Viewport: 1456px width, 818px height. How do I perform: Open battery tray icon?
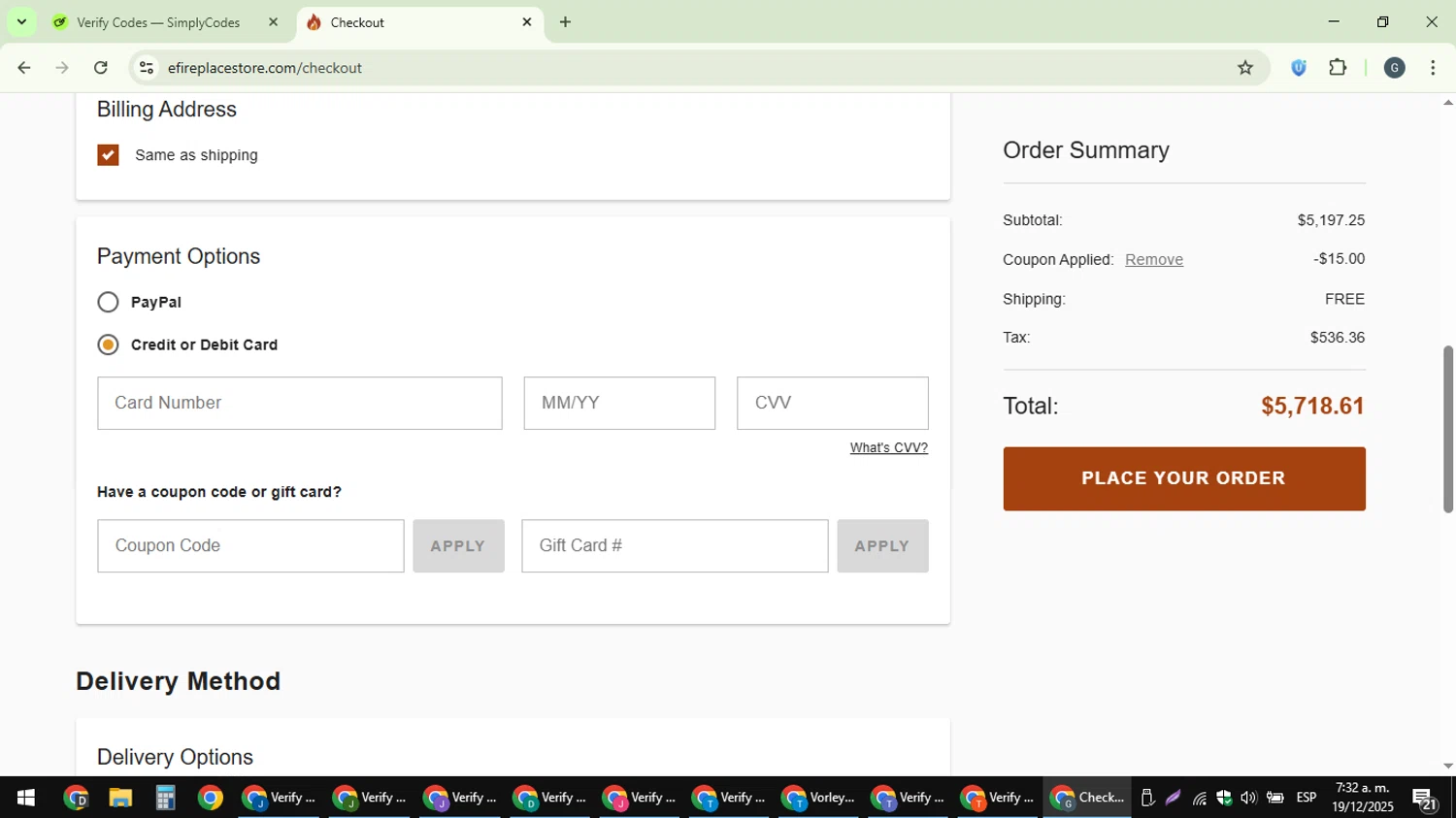click(1275, 798)
